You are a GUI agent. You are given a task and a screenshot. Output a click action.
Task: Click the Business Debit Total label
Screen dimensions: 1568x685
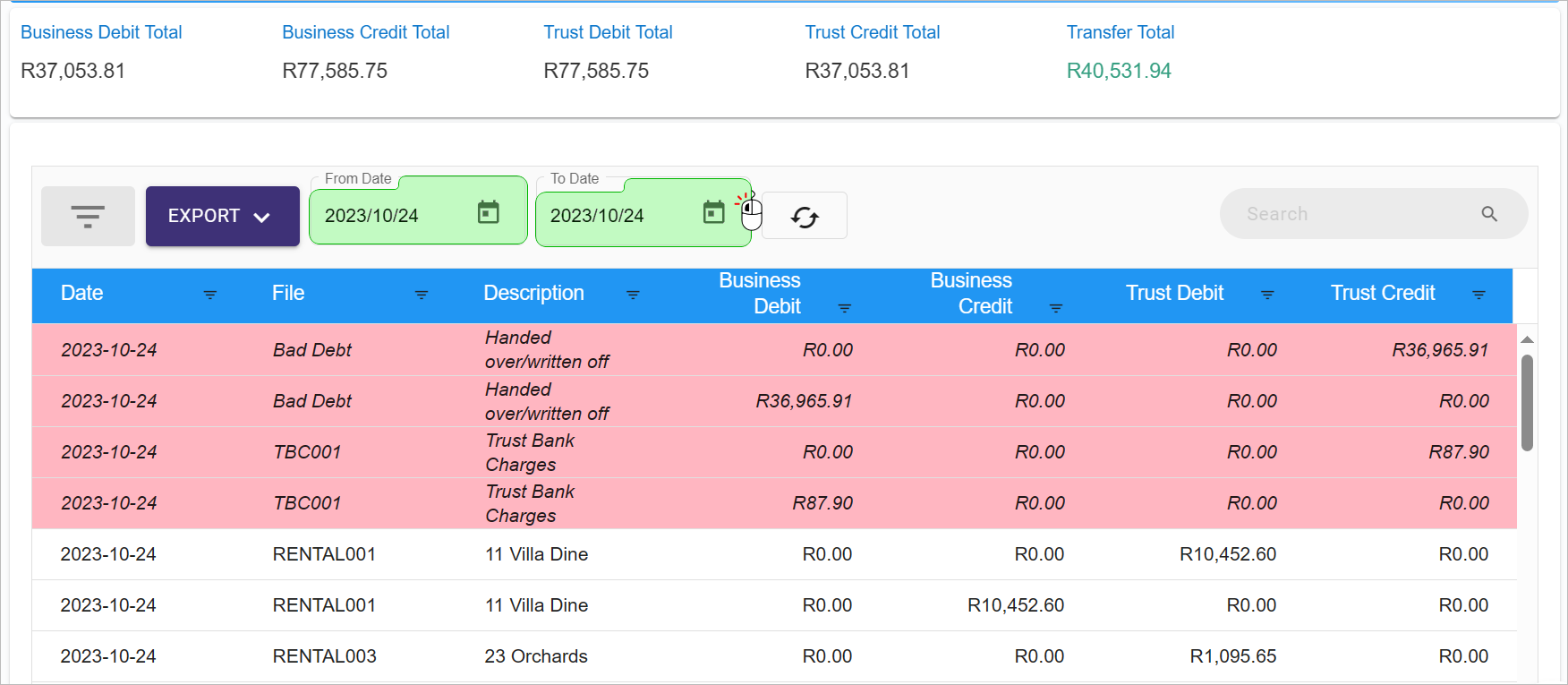pyautogui.click(x=101, y=32)
